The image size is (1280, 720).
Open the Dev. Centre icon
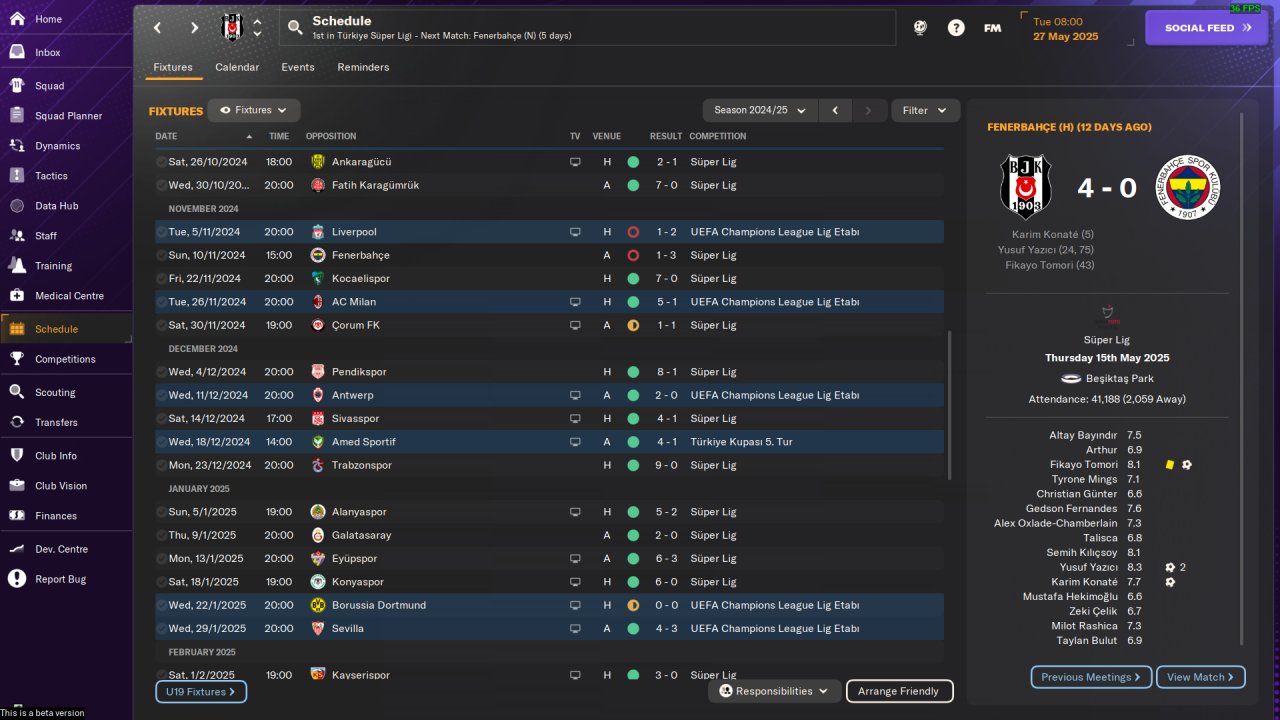pyautogui.click(x=17, y=549)
